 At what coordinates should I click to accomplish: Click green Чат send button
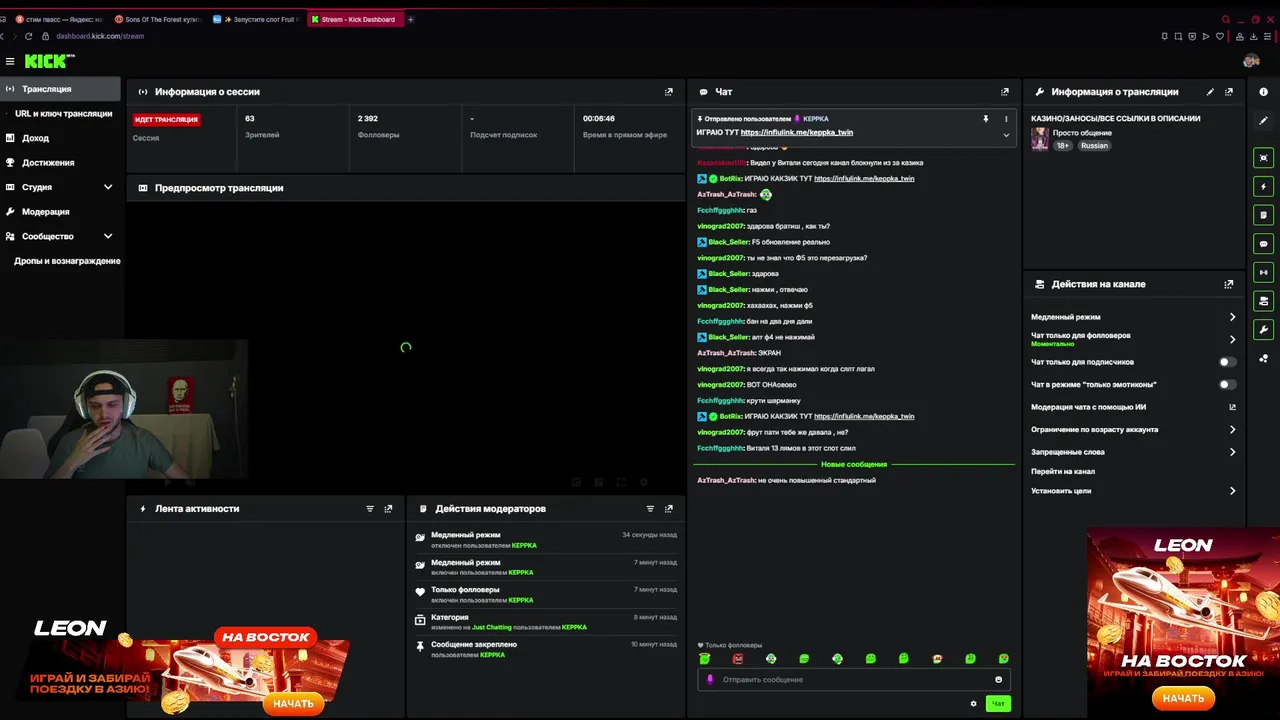pyautogui.click(x=998, y=704)
